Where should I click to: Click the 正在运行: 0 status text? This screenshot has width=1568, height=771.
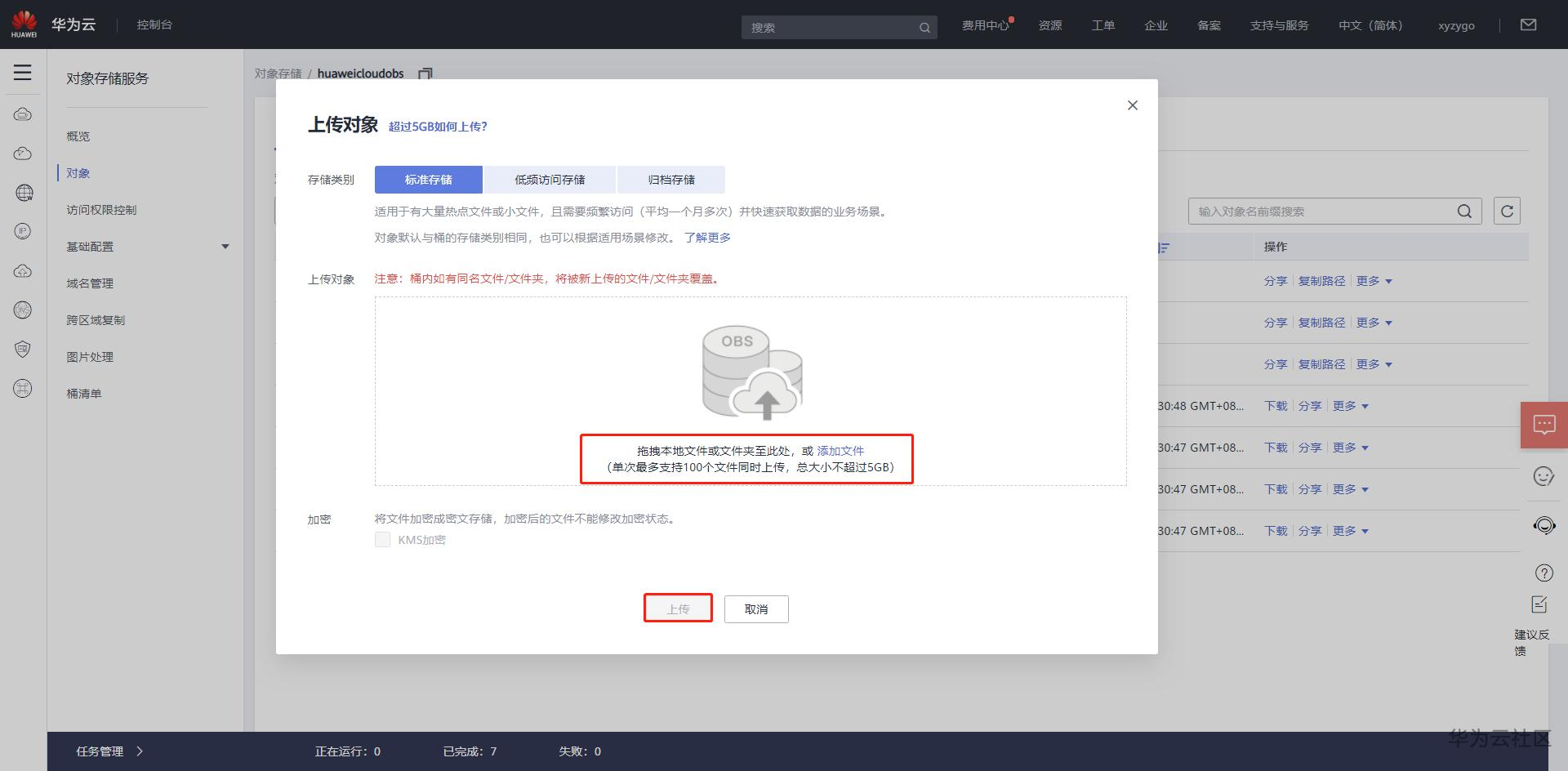click(x=348, y=751)
